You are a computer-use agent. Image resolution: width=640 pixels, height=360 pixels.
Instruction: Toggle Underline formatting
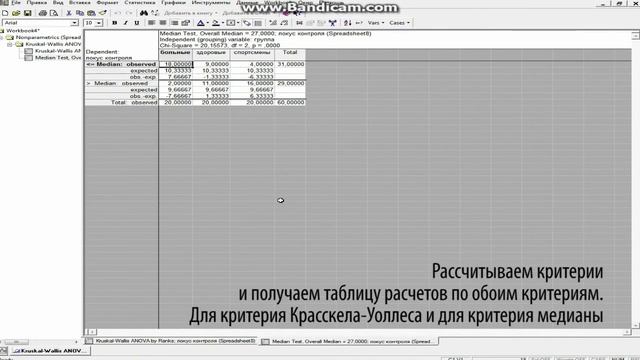pos(137,23)
